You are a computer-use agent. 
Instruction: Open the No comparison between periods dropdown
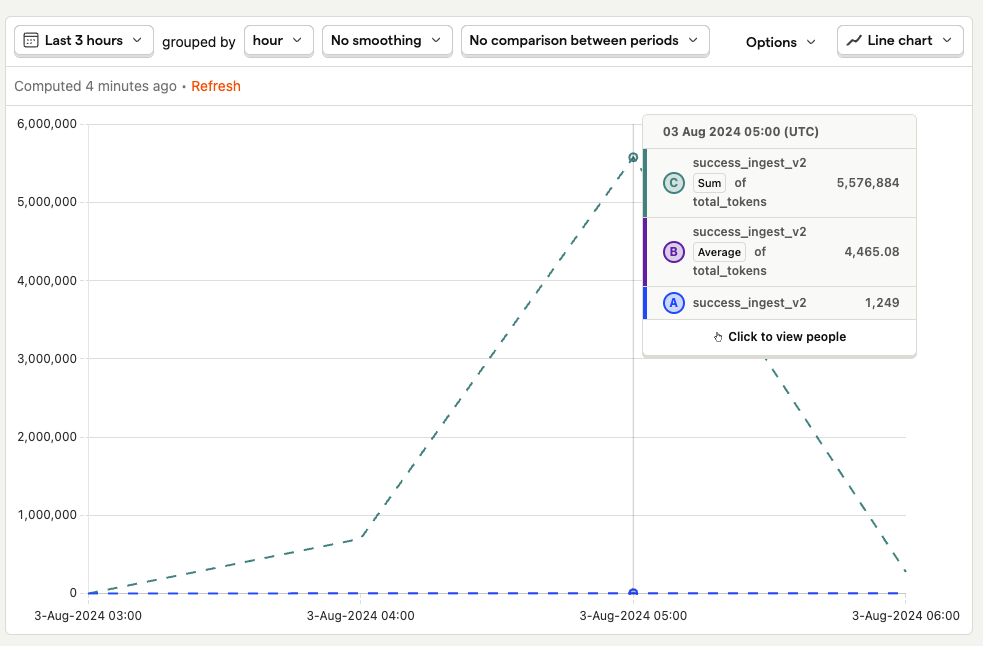(585, 41)
